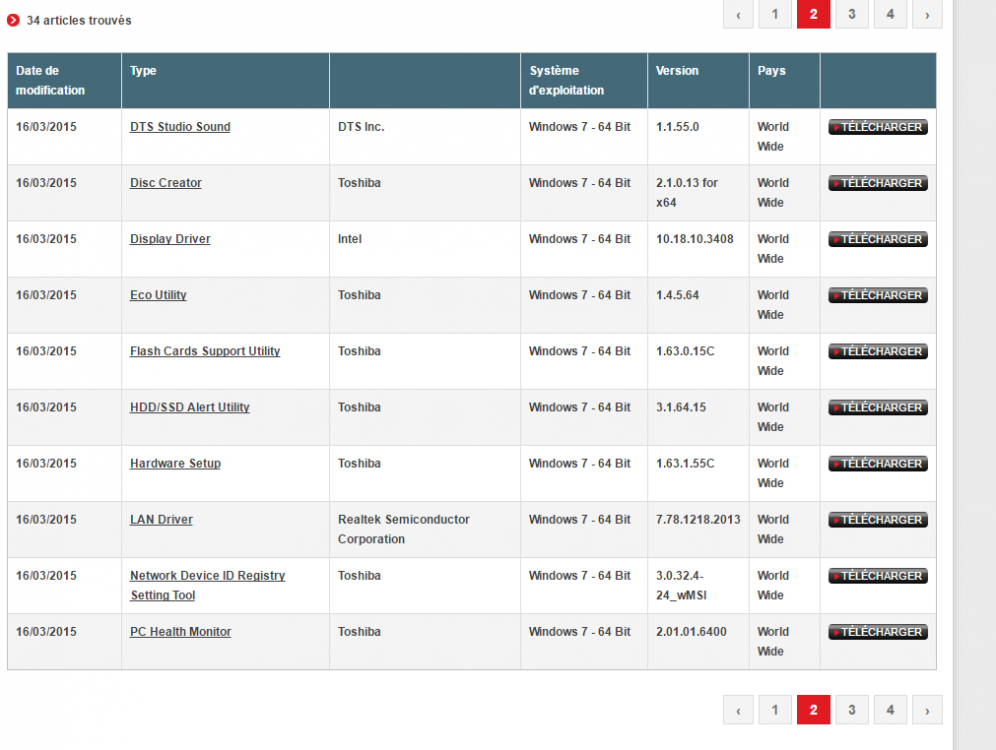This screenshot has height=750, width=996.
Task: Click the Système d'exploitation column header
Action: click(x=584, y=81)
